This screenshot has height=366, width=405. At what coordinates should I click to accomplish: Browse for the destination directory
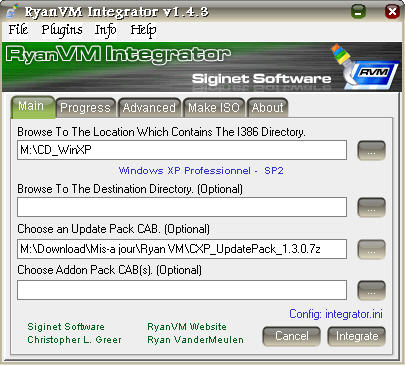[371, 207]
